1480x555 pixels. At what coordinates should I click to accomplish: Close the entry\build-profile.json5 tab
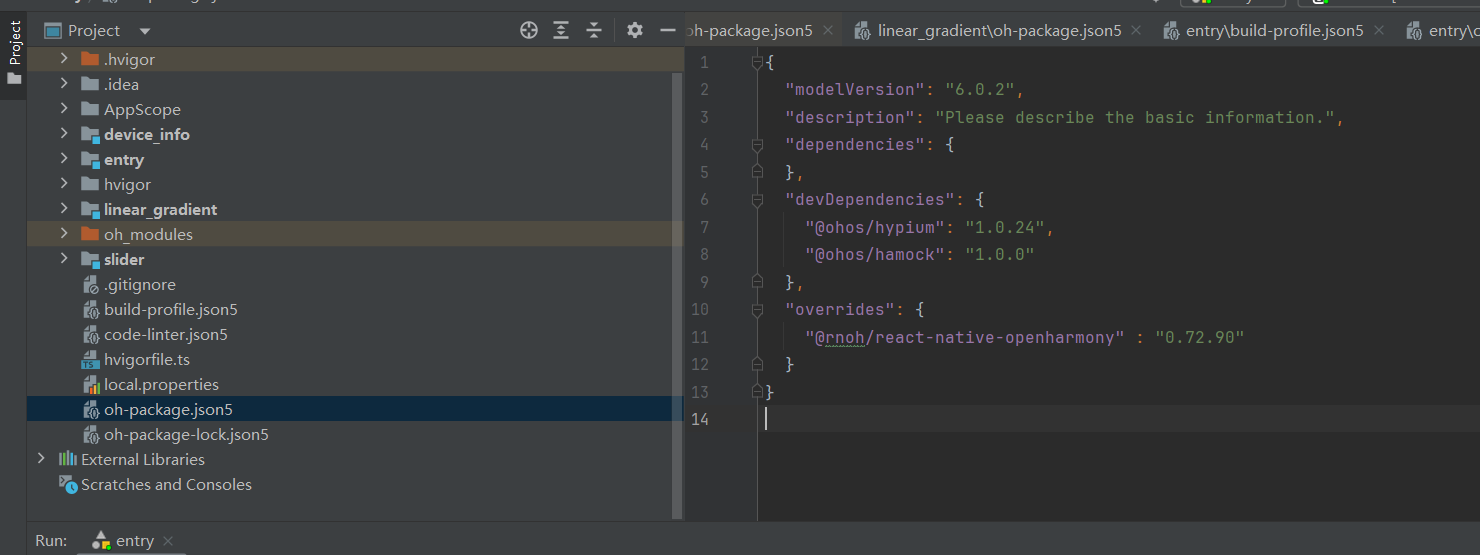coord(1379,31)
